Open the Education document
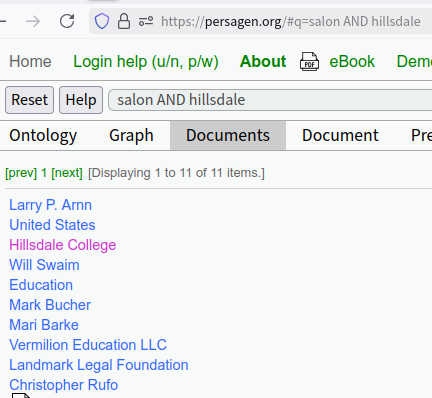The image size is (432, 398). pos(41,285)
